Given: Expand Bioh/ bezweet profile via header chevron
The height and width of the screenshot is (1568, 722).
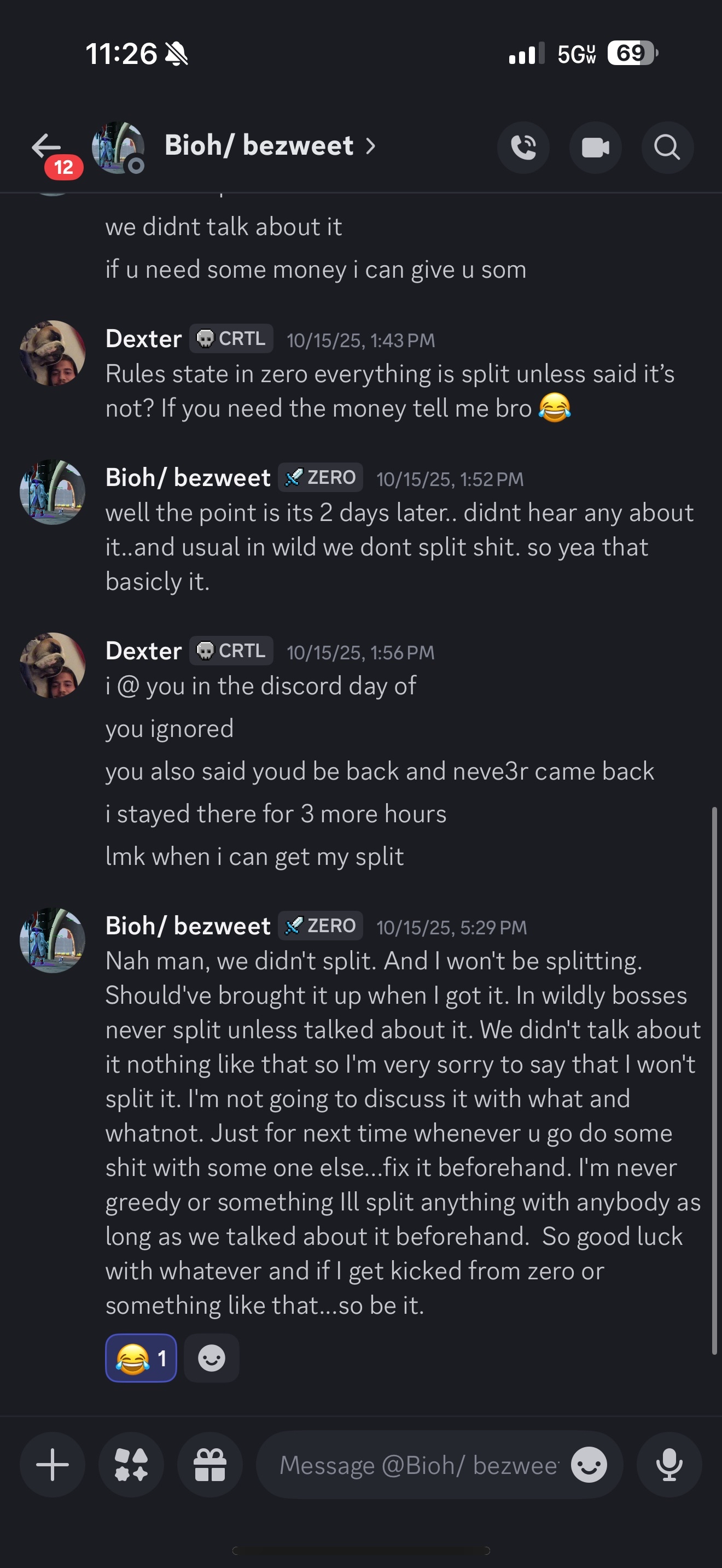Looking at the screenshot, I should point(370,146).
